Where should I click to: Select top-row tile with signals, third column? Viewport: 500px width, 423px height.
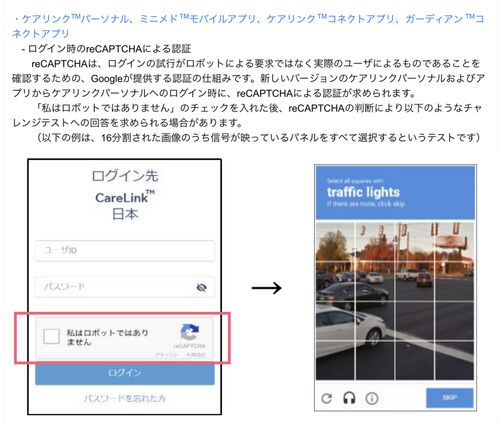point(415,242)
